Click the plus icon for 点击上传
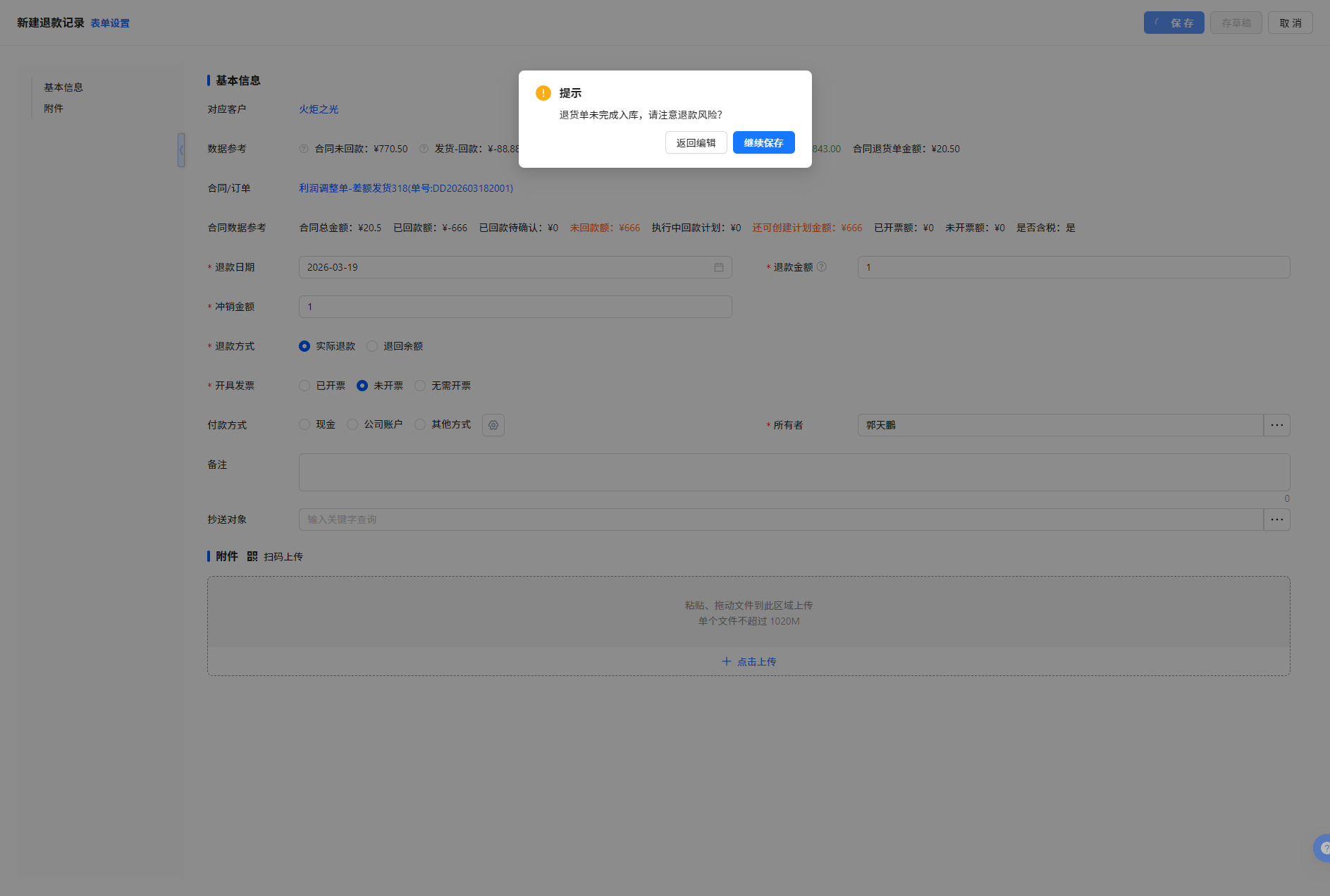 (x=726, y=661)
